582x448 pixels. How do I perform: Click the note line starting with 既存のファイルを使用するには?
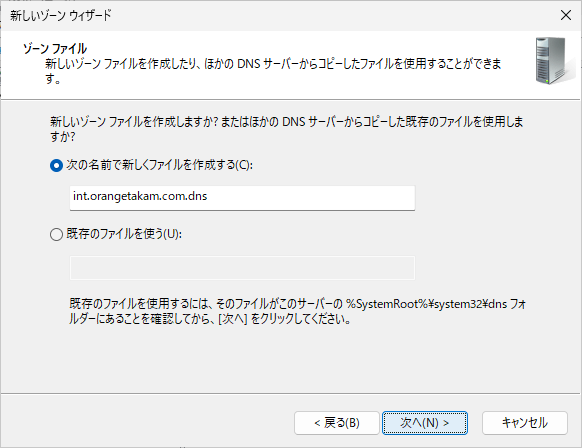298,304
